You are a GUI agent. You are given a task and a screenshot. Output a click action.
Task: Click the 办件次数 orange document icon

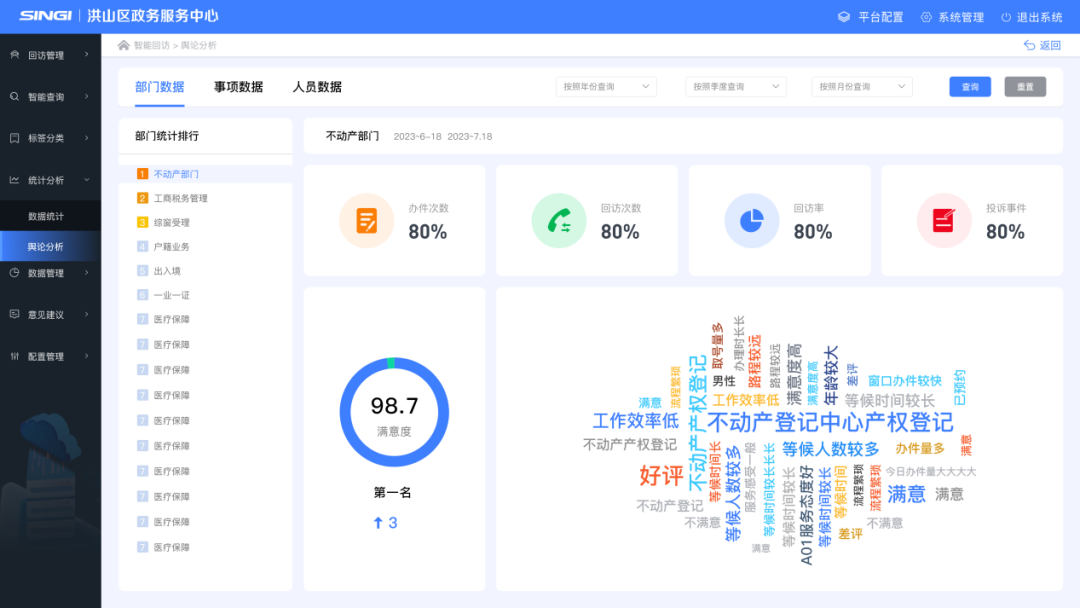point(367,221)
